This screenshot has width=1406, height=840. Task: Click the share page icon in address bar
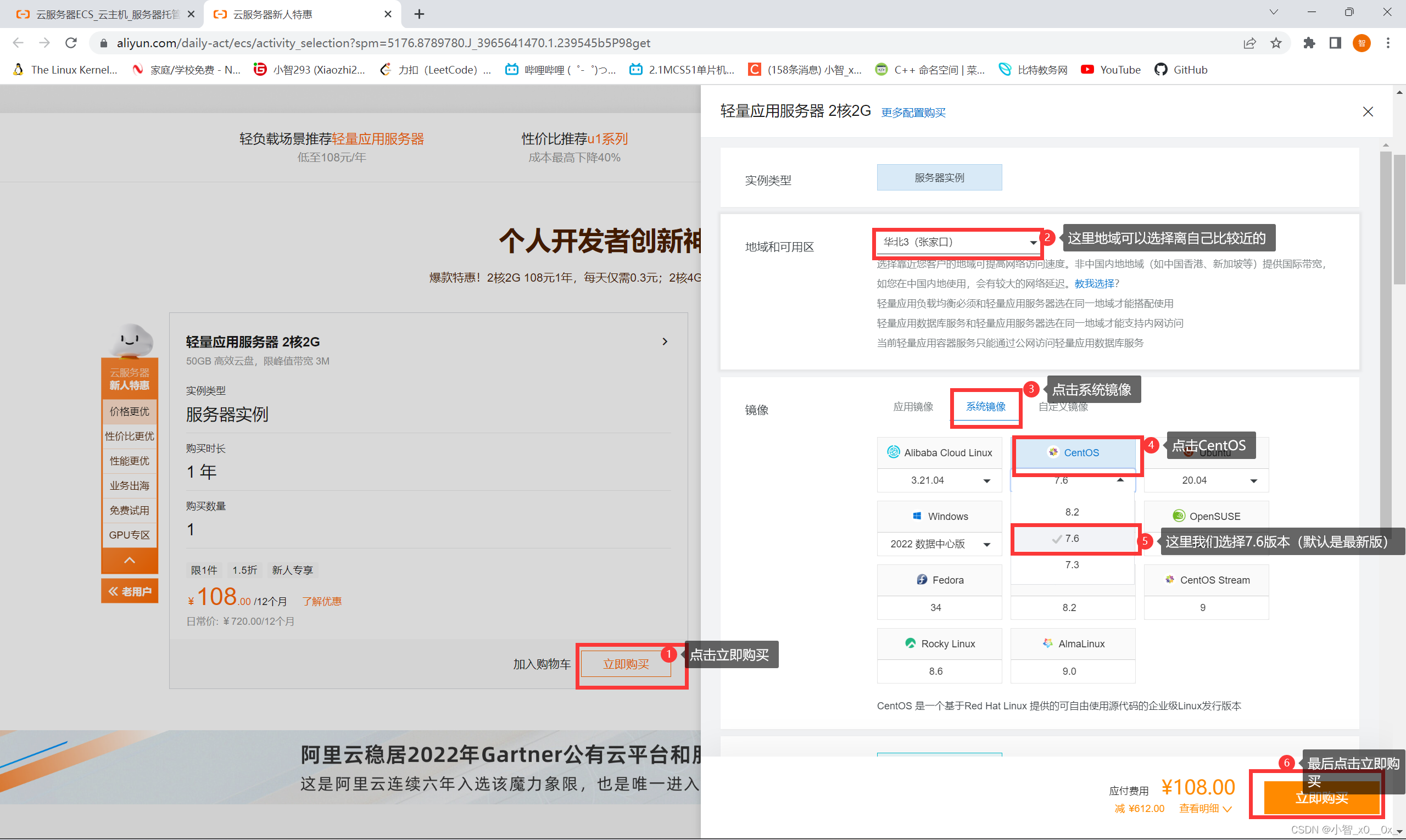(1249, 43)
